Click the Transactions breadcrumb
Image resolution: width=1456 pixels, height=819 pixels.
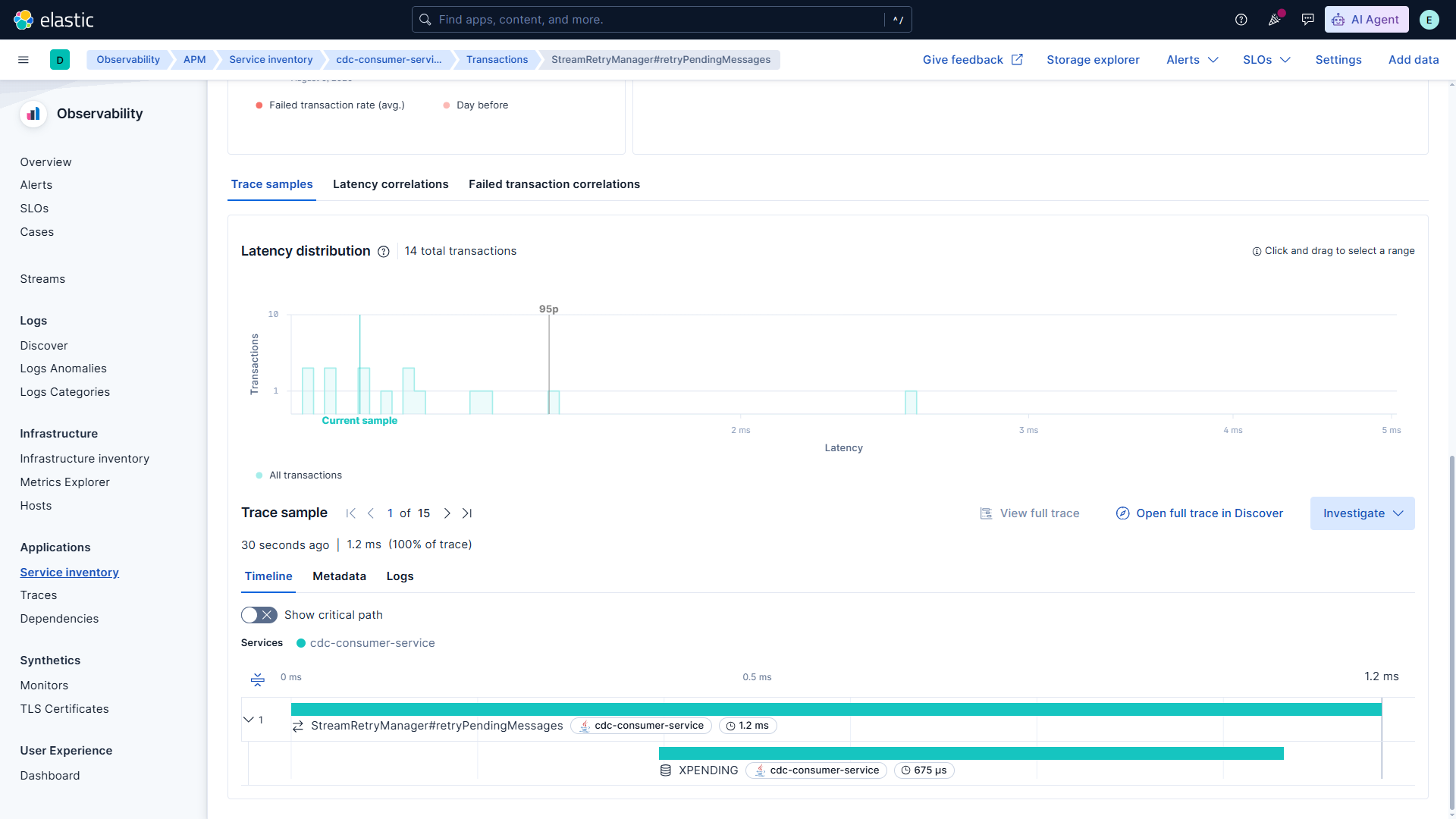pos(497,60)
